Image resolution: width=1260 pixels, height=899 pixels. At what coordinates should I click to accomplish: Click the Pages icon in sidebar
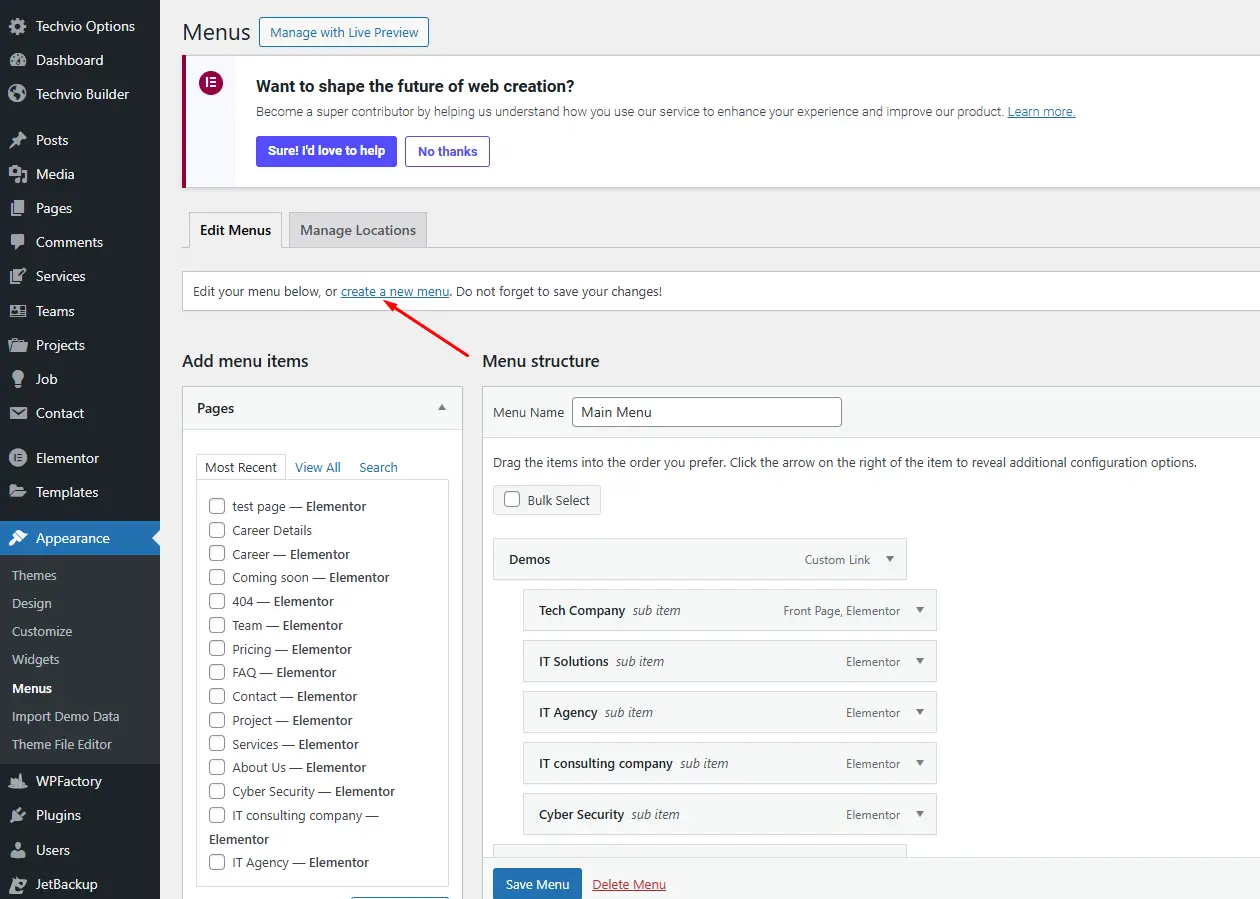pyautogui.click(x=17, y=208)
